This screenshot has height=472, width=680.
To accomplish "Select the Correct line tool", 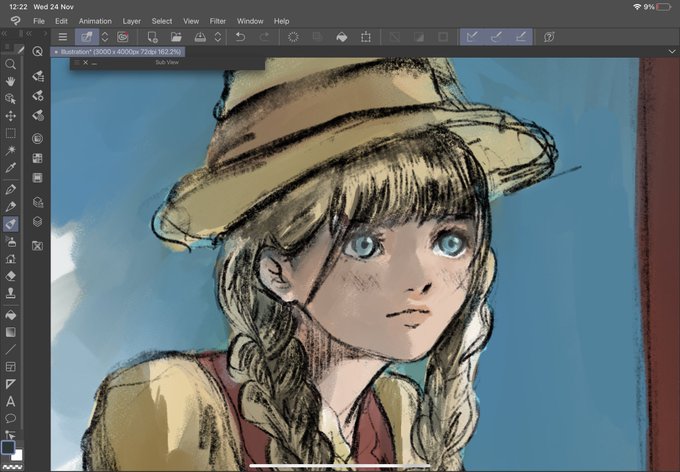I will point(10,434).
